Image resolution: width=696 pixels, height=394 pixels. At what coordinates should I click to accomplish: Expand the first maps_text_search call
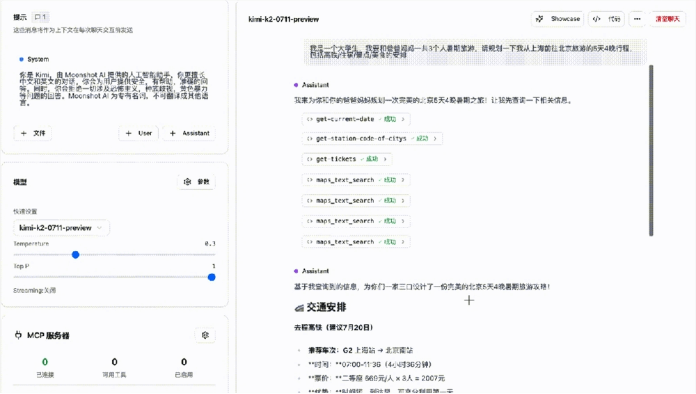(356, 180)
